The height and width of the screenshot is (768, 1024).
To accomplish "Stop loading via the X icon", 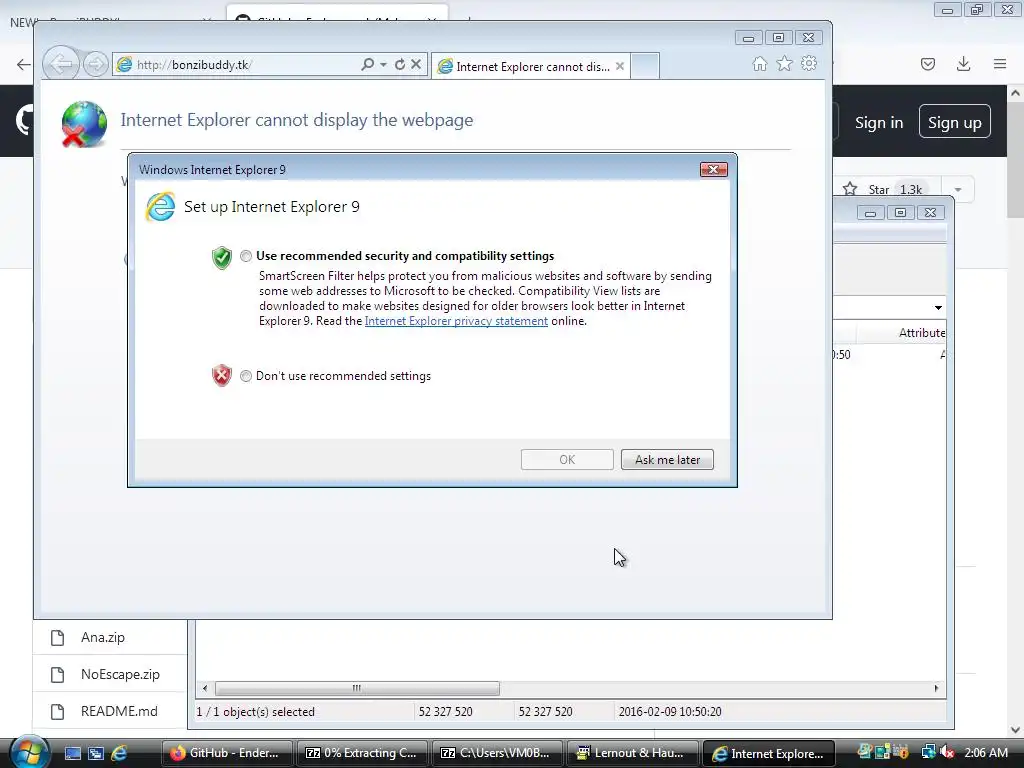I will 416,64.
